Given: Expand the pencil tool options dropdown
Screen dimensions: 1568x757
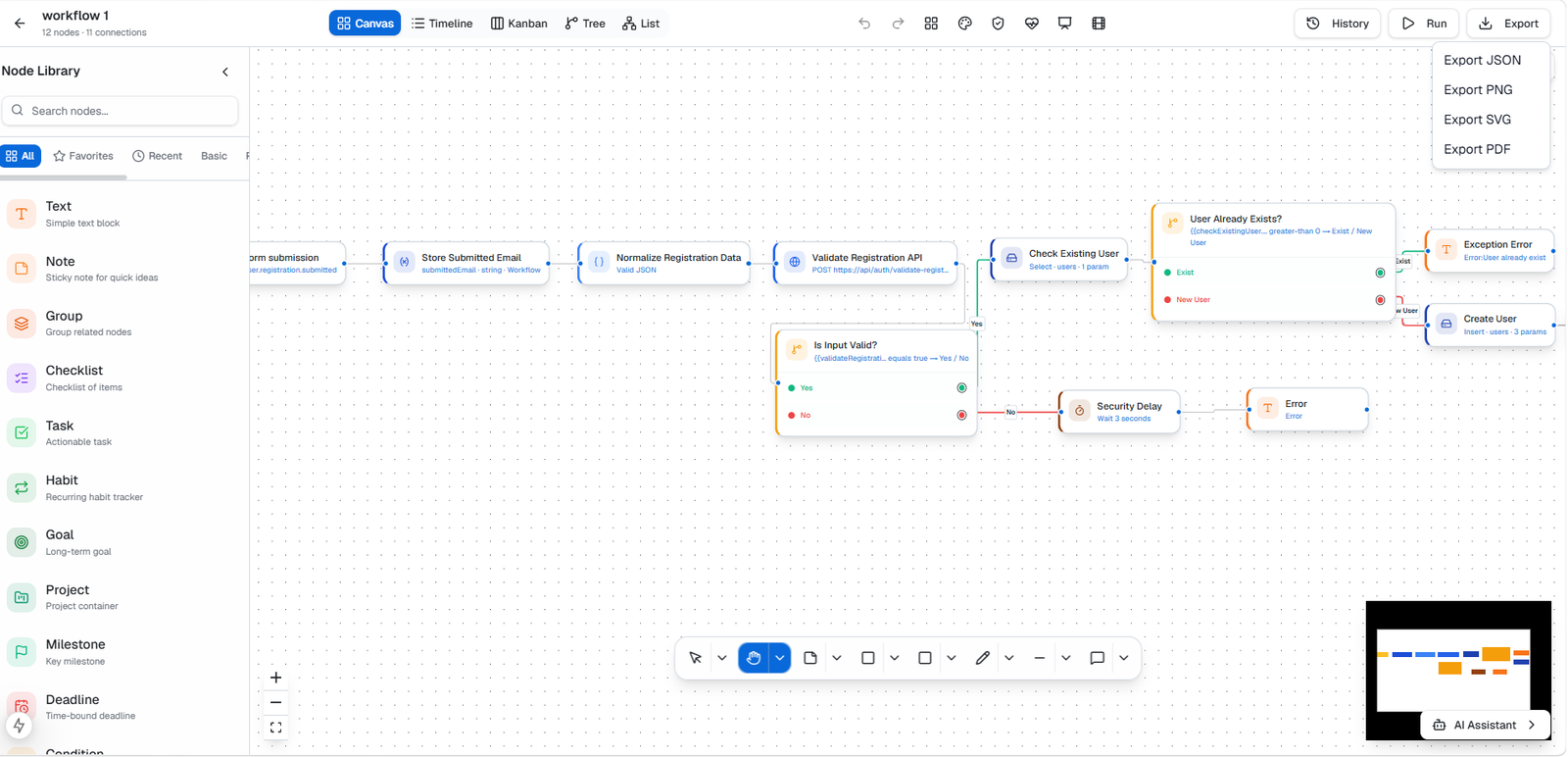Looking at the screenshot, I should pyautogui.click(x=1009, y=658).
